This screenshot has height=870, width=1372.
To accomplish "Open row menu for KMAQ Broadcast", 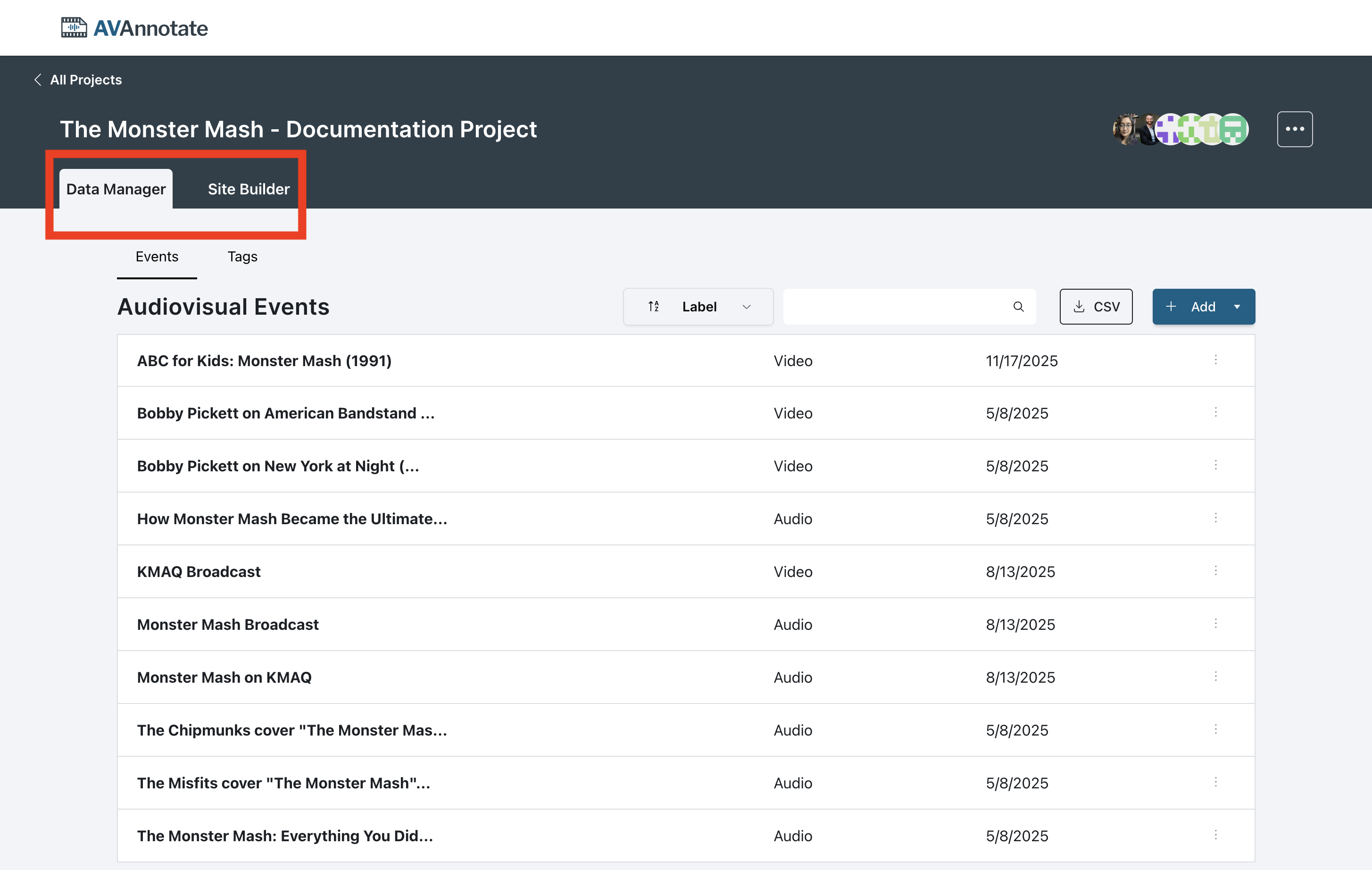I will point(1215,571).
